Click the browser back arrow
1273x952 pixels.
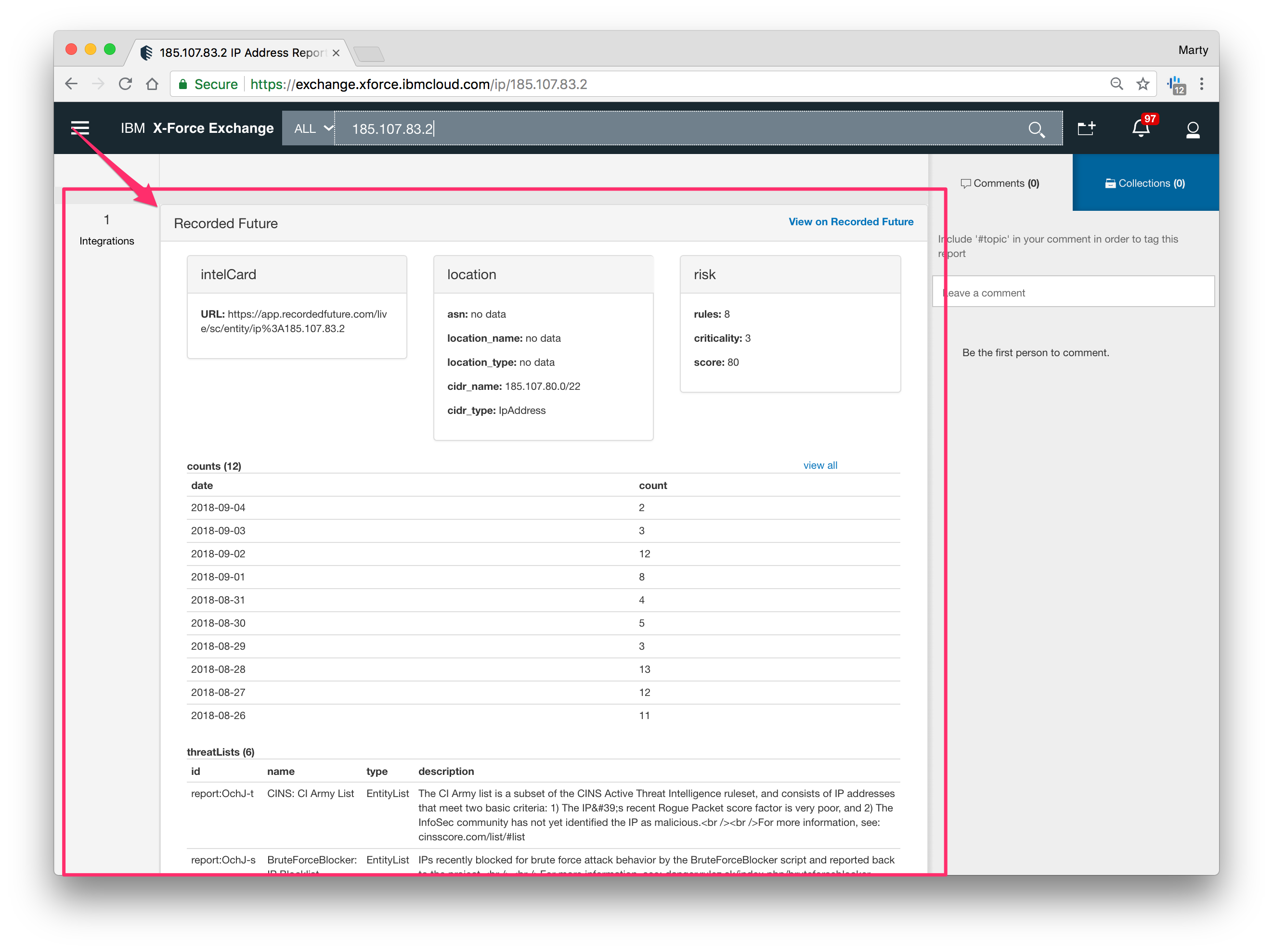(71, 85)
